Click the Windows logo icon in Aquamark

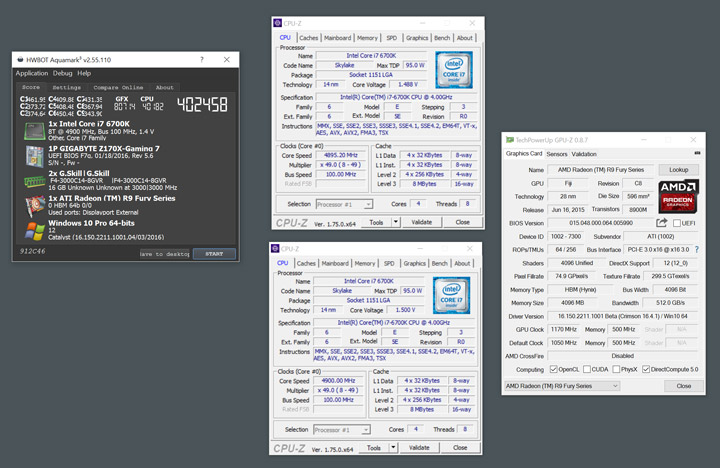tap(35, 231)
